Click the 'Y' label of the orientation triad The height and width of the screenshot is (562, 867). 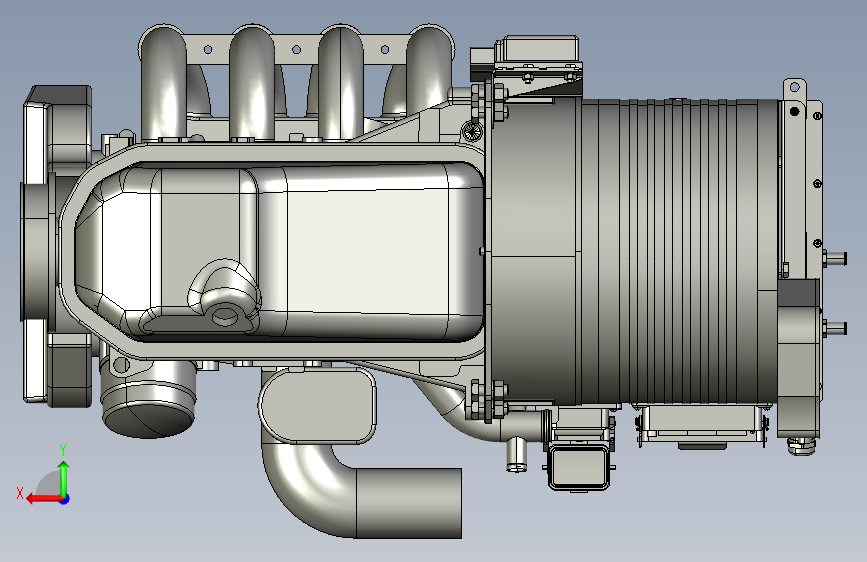tap(63, 450)
